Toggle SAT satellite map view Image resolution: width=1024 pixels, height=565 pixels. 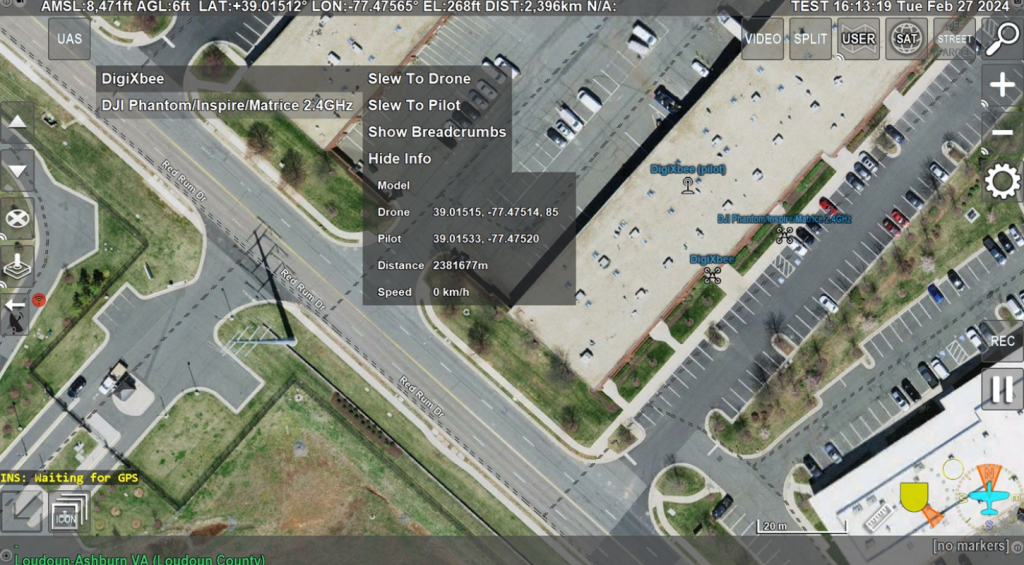coord(906,39)
